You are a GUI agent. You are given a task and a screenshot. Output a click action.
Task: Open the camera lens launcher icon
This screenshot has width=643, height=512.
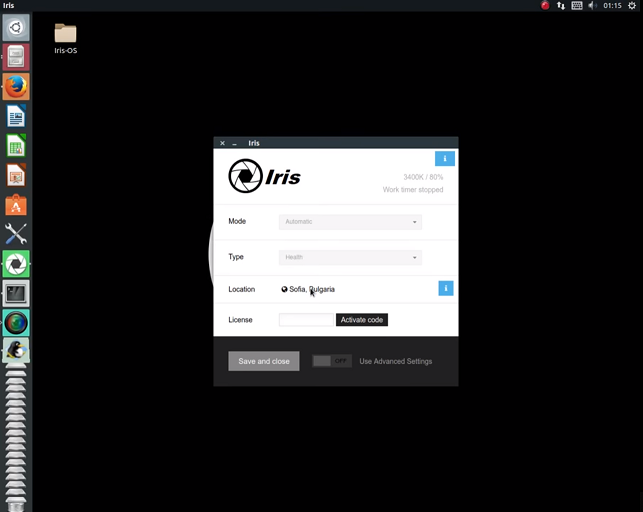coord(16,323)
